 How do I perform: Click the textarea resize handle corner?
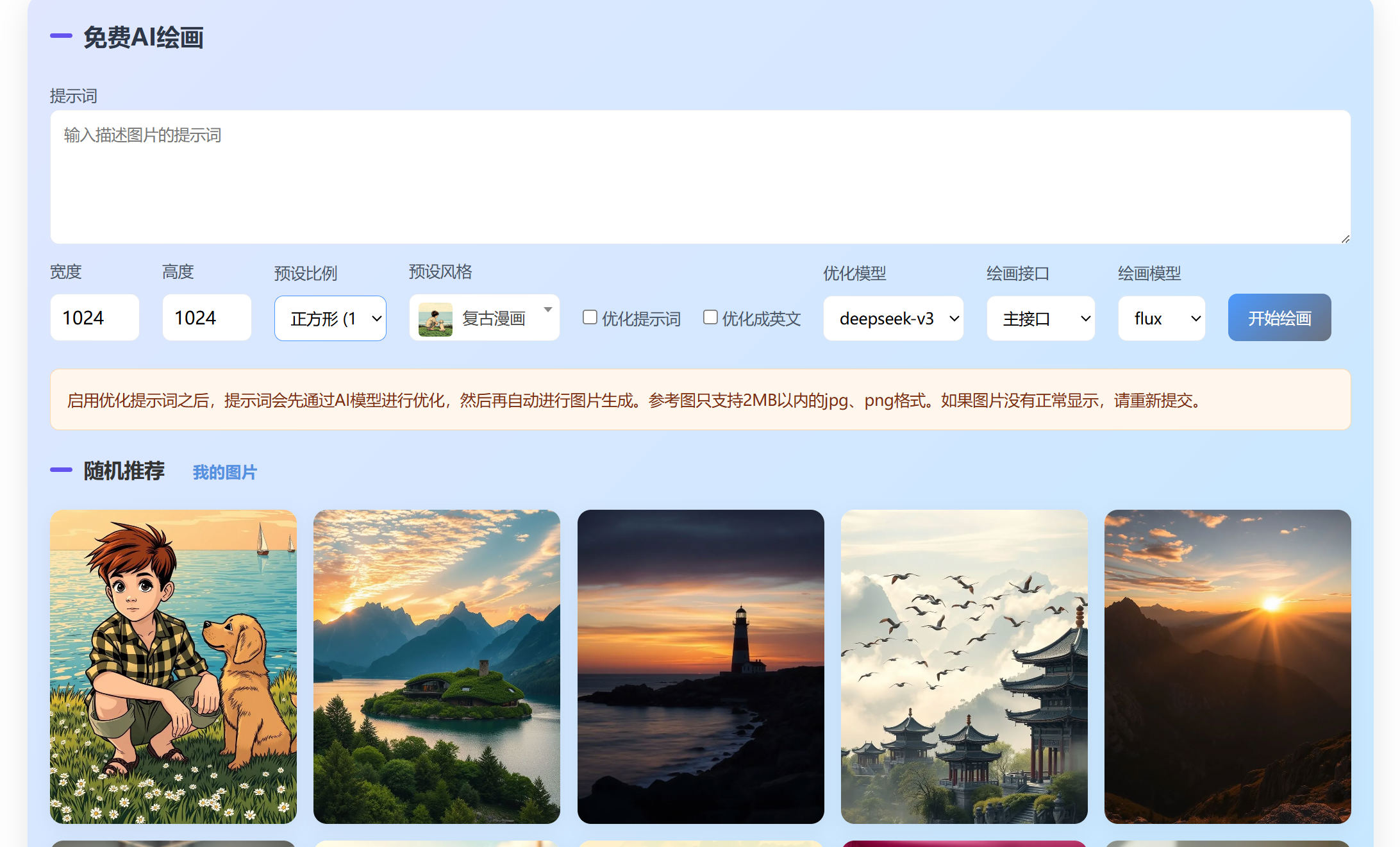pyautogui.click(x=1345, y=239)
